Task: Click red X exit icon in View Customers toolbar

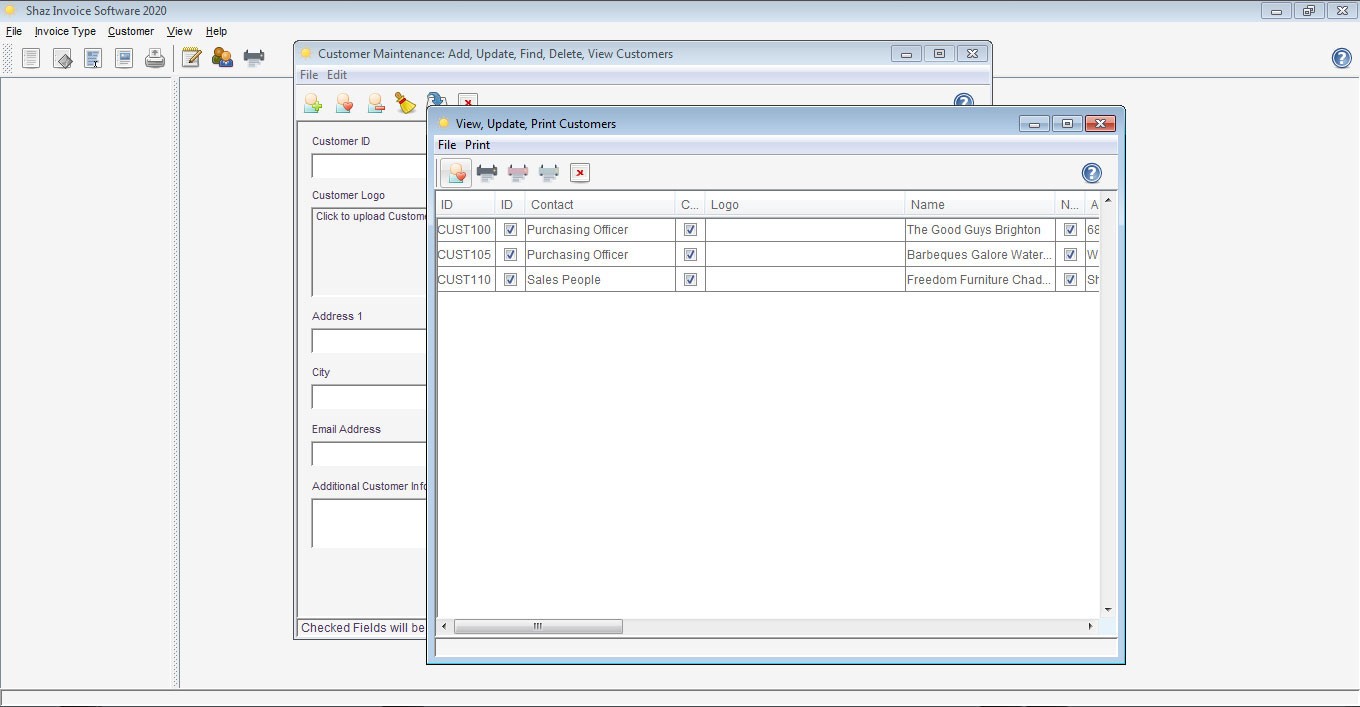Action: [579, 173]
